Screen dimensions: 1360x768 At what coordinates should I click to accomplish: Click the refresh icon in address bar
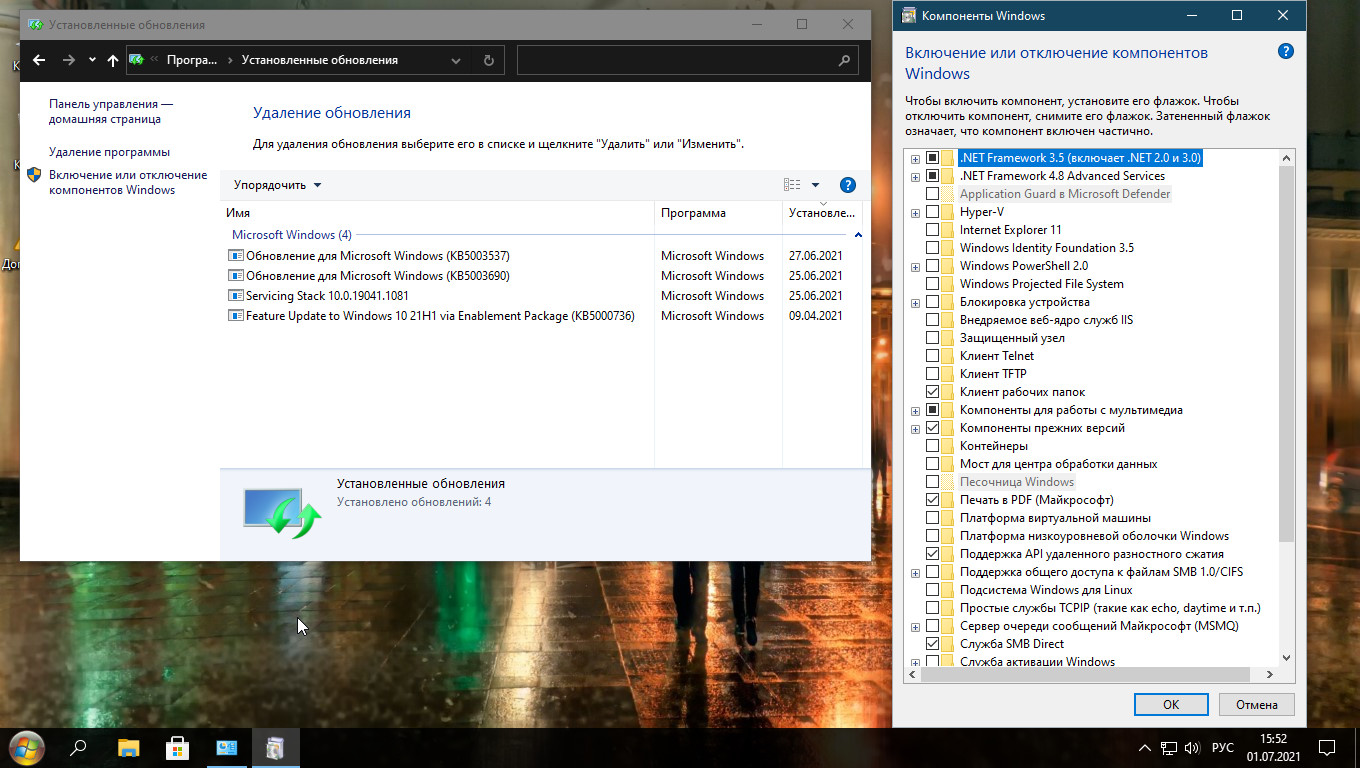(488, 60)
